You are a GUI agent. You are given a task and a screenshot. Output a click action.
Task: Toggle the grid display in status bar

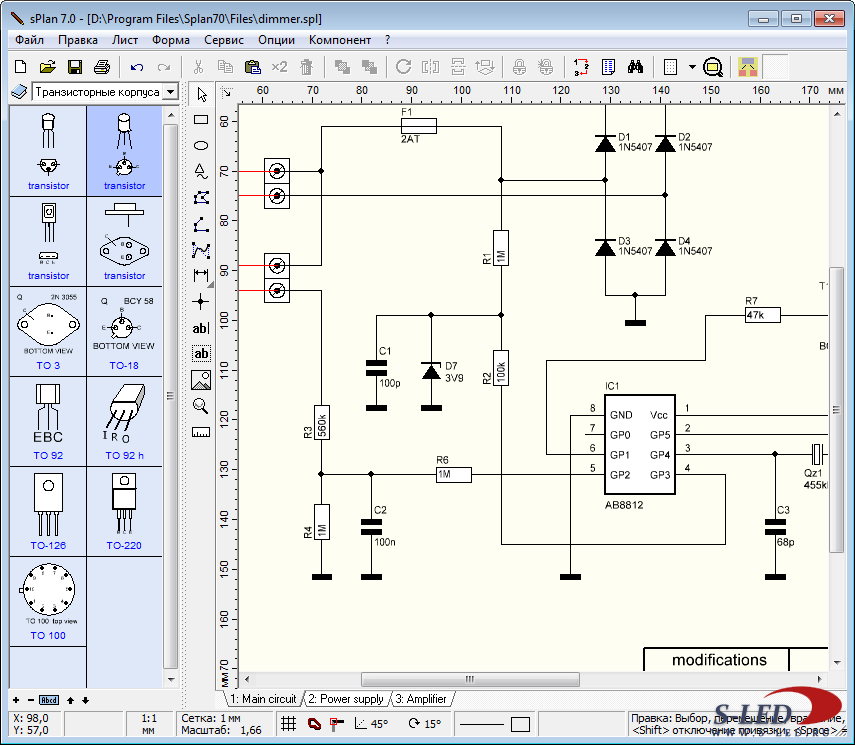point(288,724)
